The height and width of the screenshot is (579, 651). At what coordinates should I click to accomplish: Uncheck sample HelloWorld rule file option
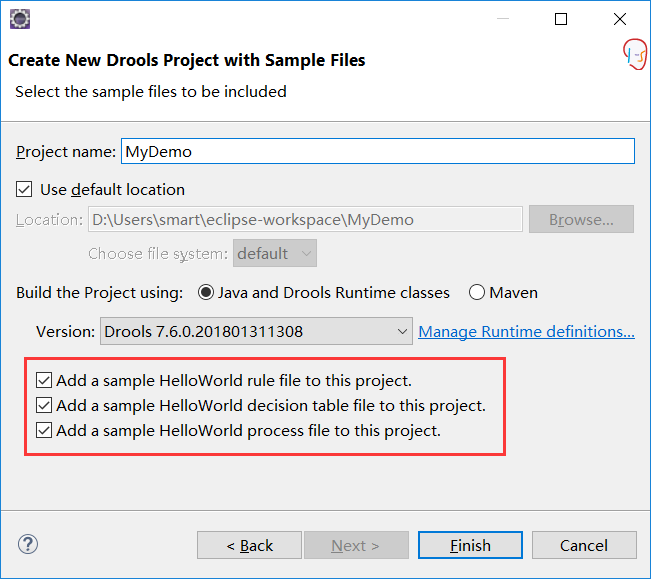tap(44, 380)
